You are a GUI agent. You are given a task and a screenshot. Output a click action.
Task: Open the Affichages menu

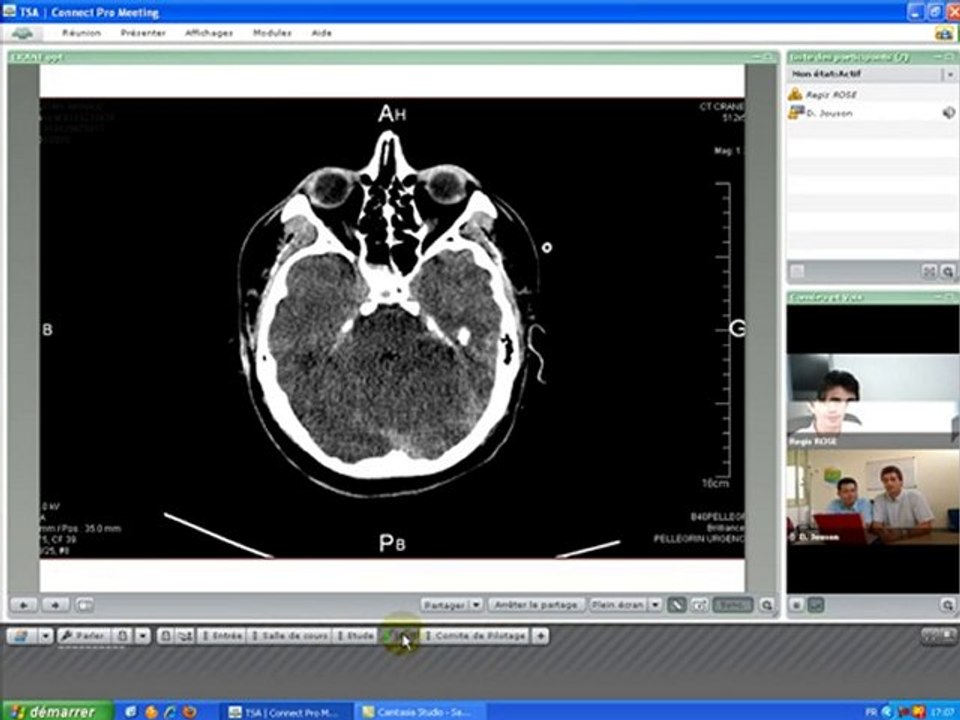(209, 32)
